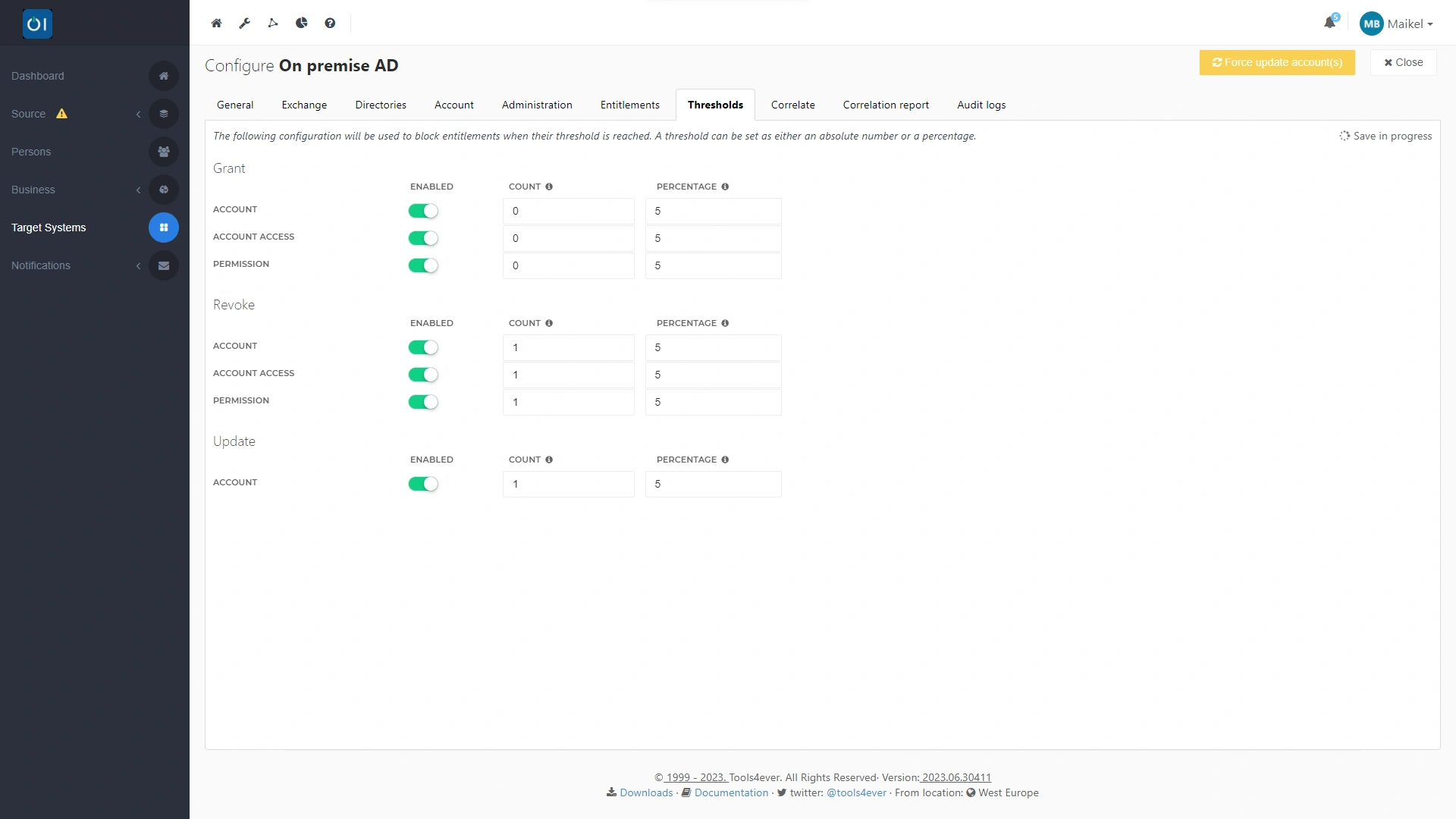Click the Persons group sidebar icon
The height and width of the screenshot is (819, 1456).
(164, 152)
